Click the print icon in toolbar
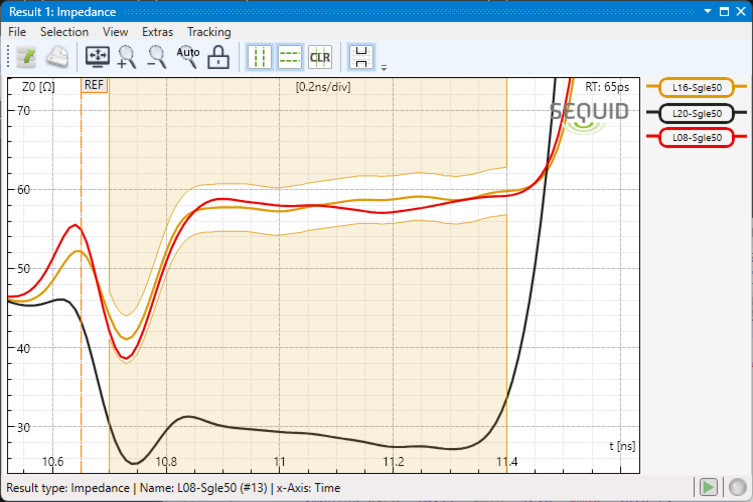Screen dimensions: 753x502 click(58, 57)
